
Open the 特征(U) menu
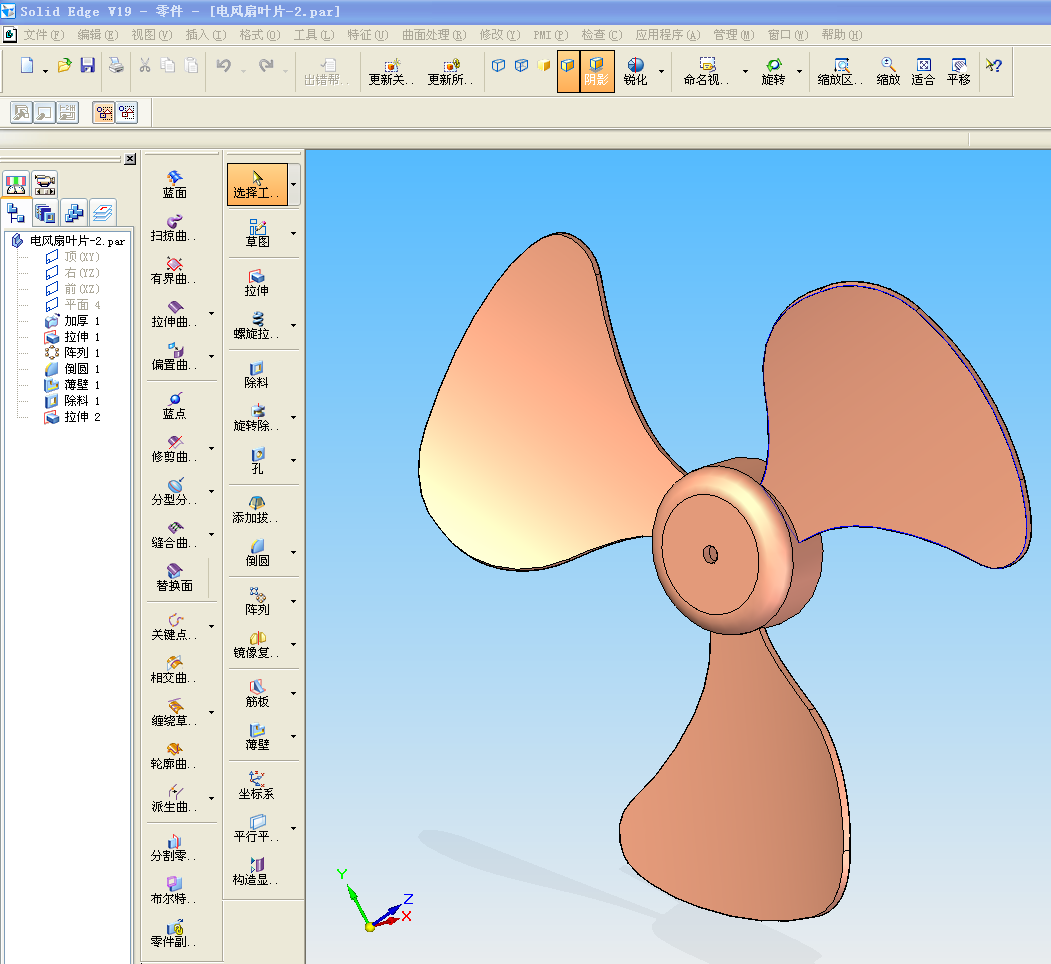tap(367, 35)
